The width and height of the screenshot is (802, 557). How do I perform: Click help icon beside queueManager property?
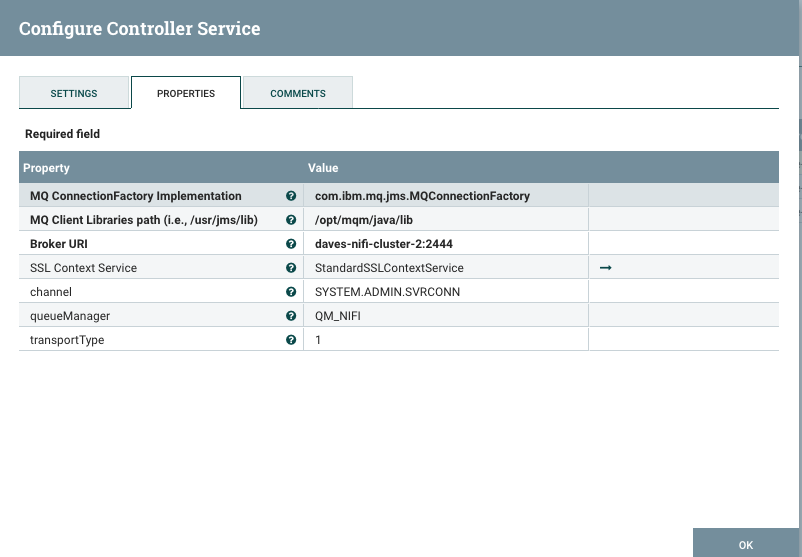point(291,316)
